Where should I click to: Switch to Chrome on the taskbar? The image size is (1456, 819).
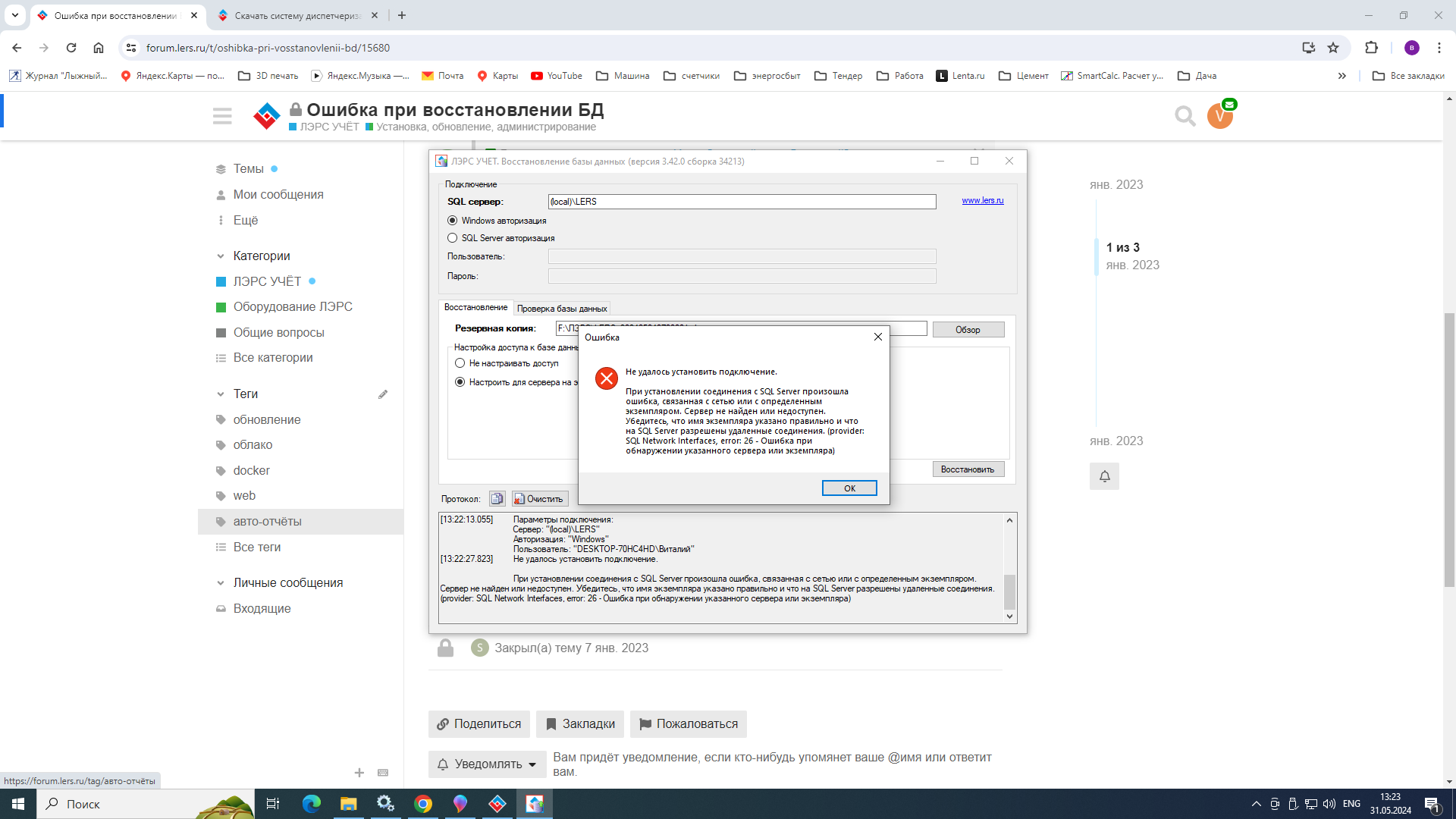tap(423, 804)
